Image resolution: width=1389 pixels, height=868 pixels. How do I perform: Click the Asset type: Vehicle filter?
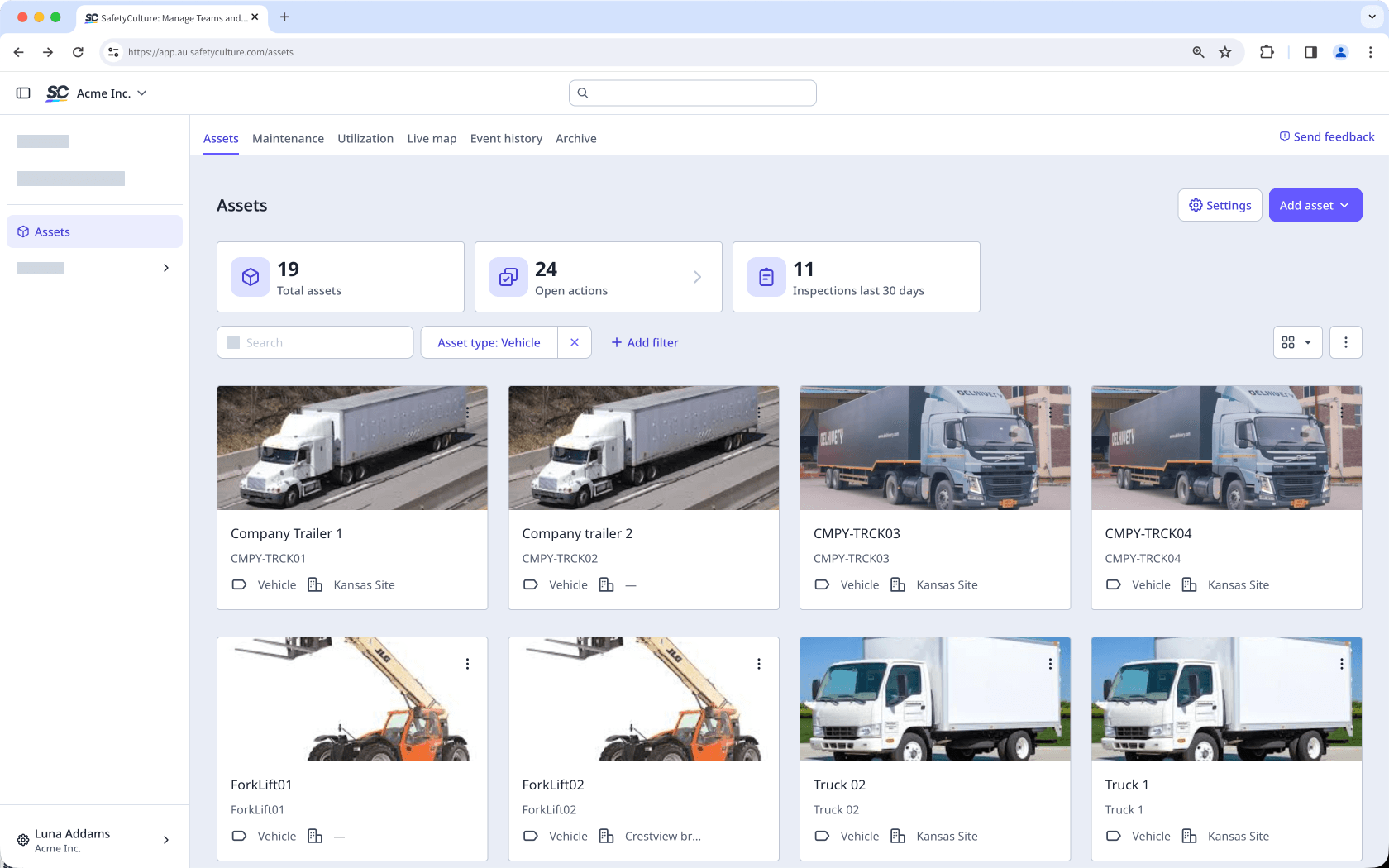point(489,342)
